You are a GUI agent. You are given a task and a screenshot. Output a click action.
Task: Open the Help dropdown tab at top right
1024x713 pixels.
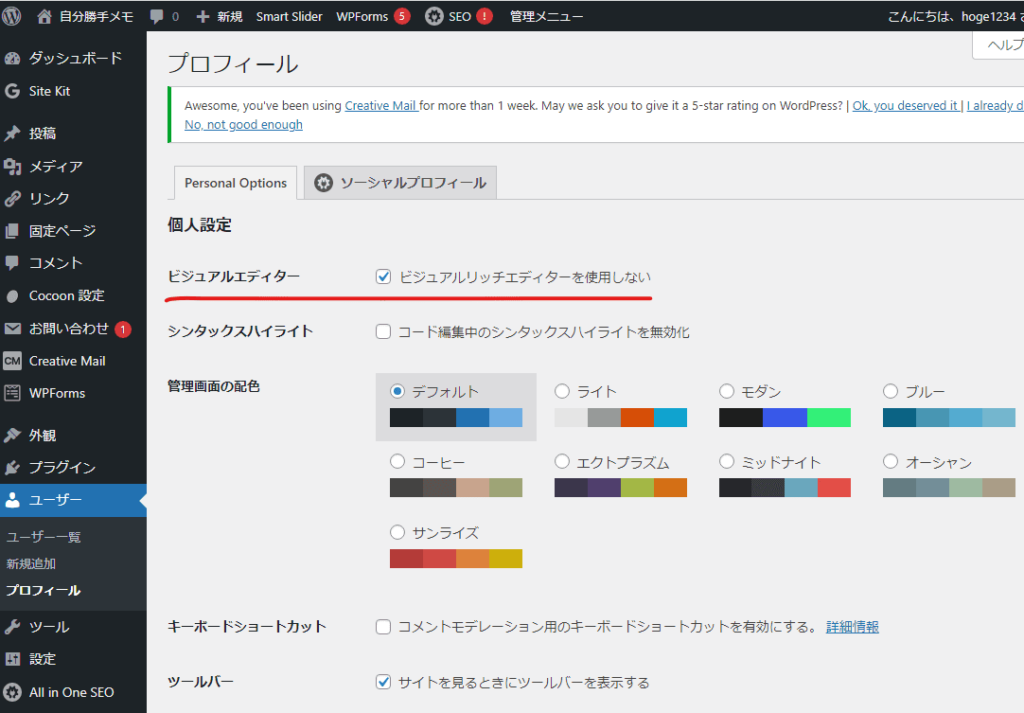pos(1000,45)
